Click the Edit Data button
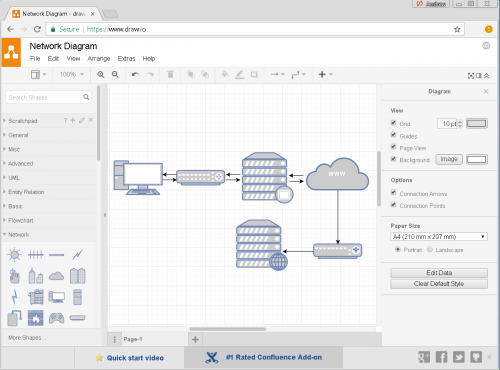This screenshot has height=370, width=500. pos(439,273)
